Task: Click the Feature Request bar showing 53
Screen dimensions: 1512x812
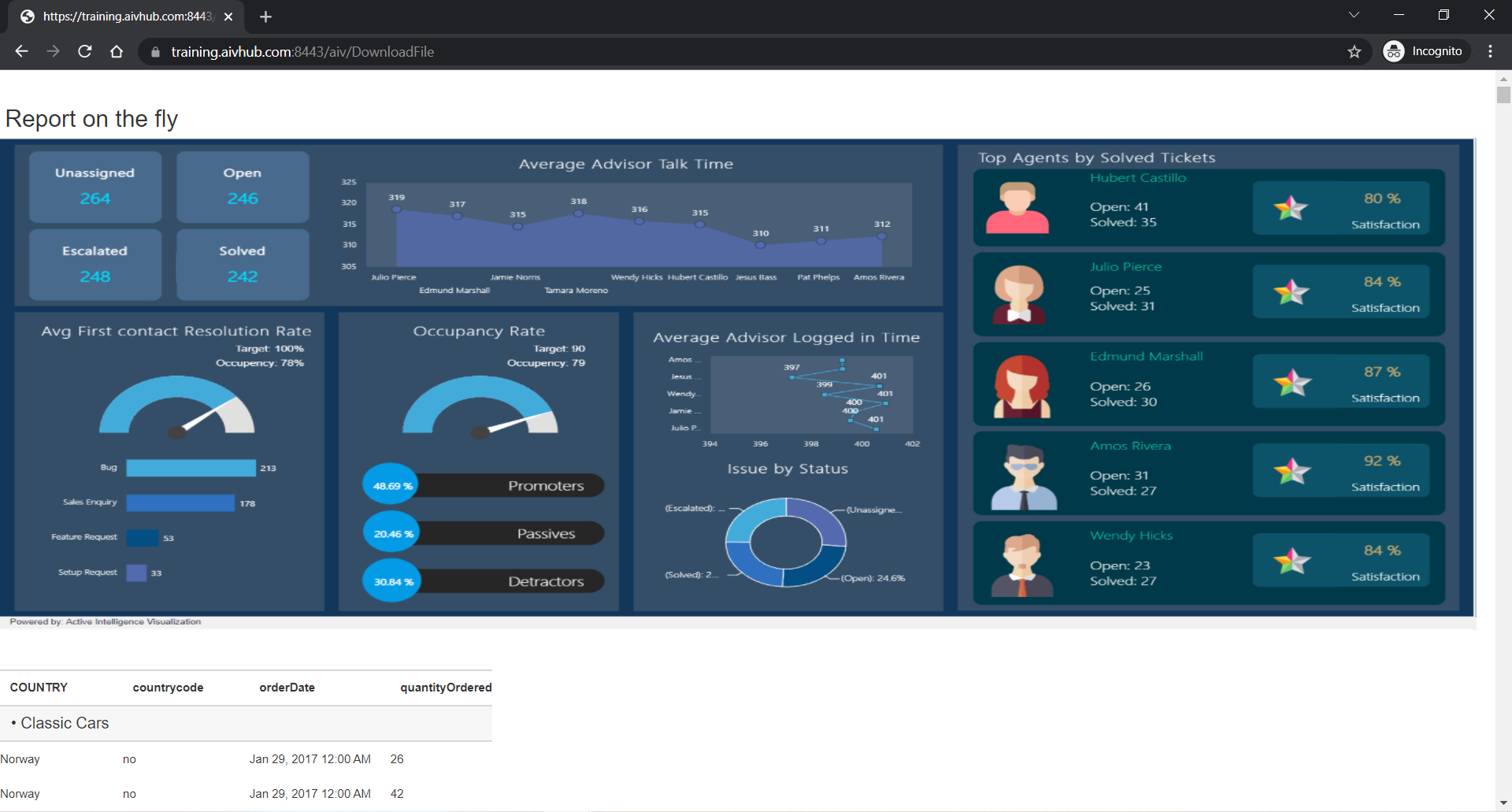Action: point(143,537)
